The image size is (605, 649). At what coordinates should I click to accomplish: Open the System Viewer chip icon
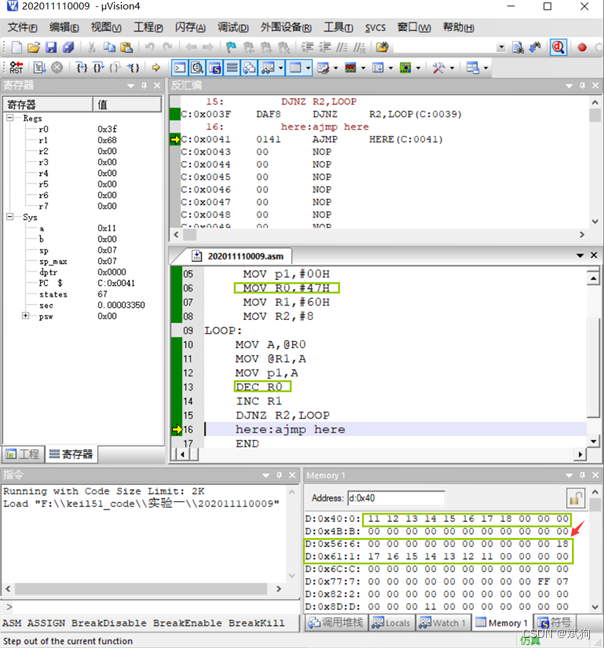tap(405, 67)
